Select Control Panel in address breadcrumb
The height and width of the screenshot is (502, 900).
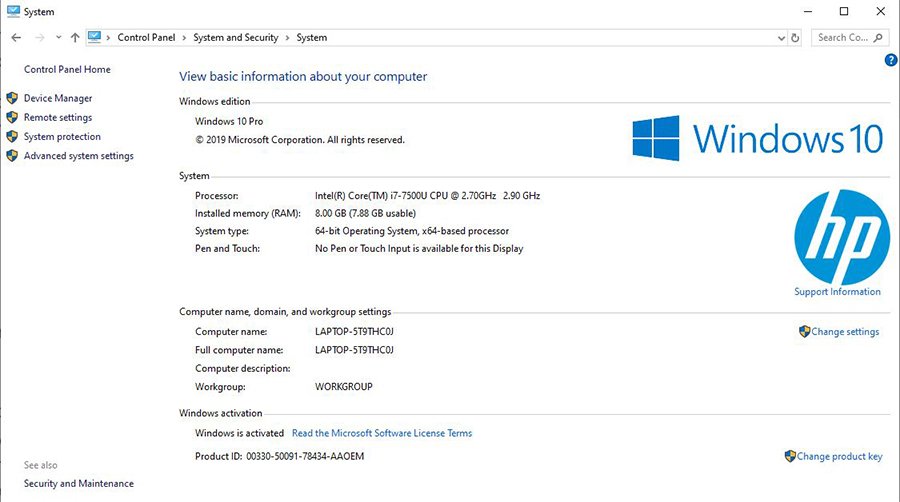[x=146, y=38]
